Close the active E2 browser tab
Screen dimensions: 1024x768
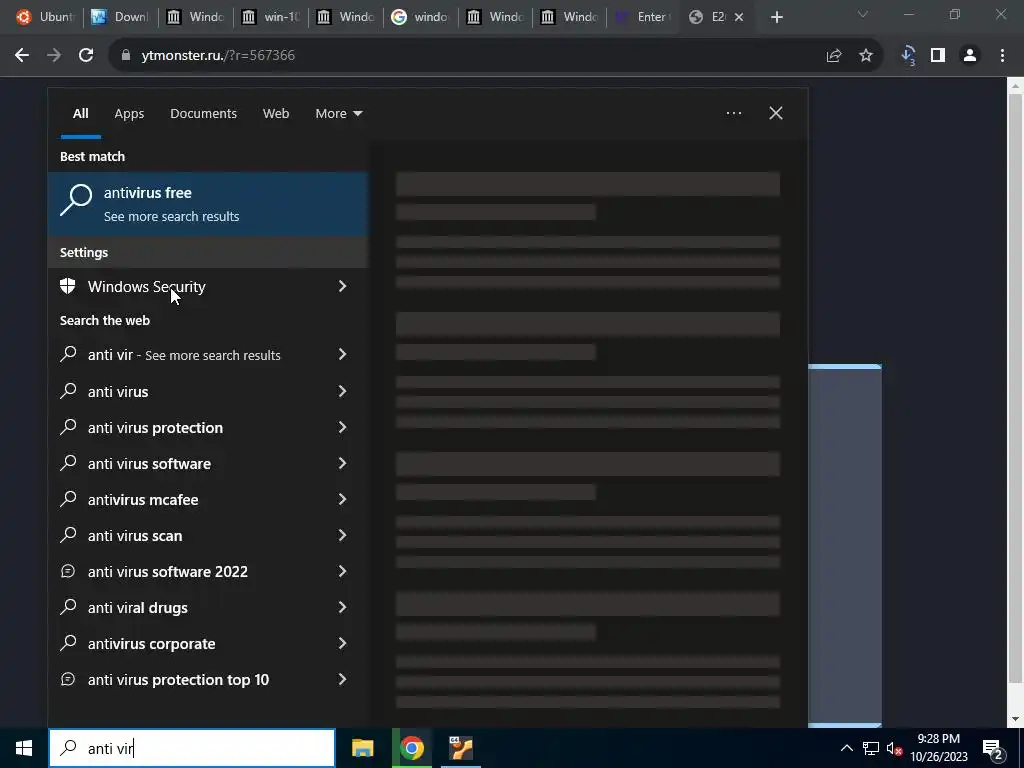[x=739, y=18]
